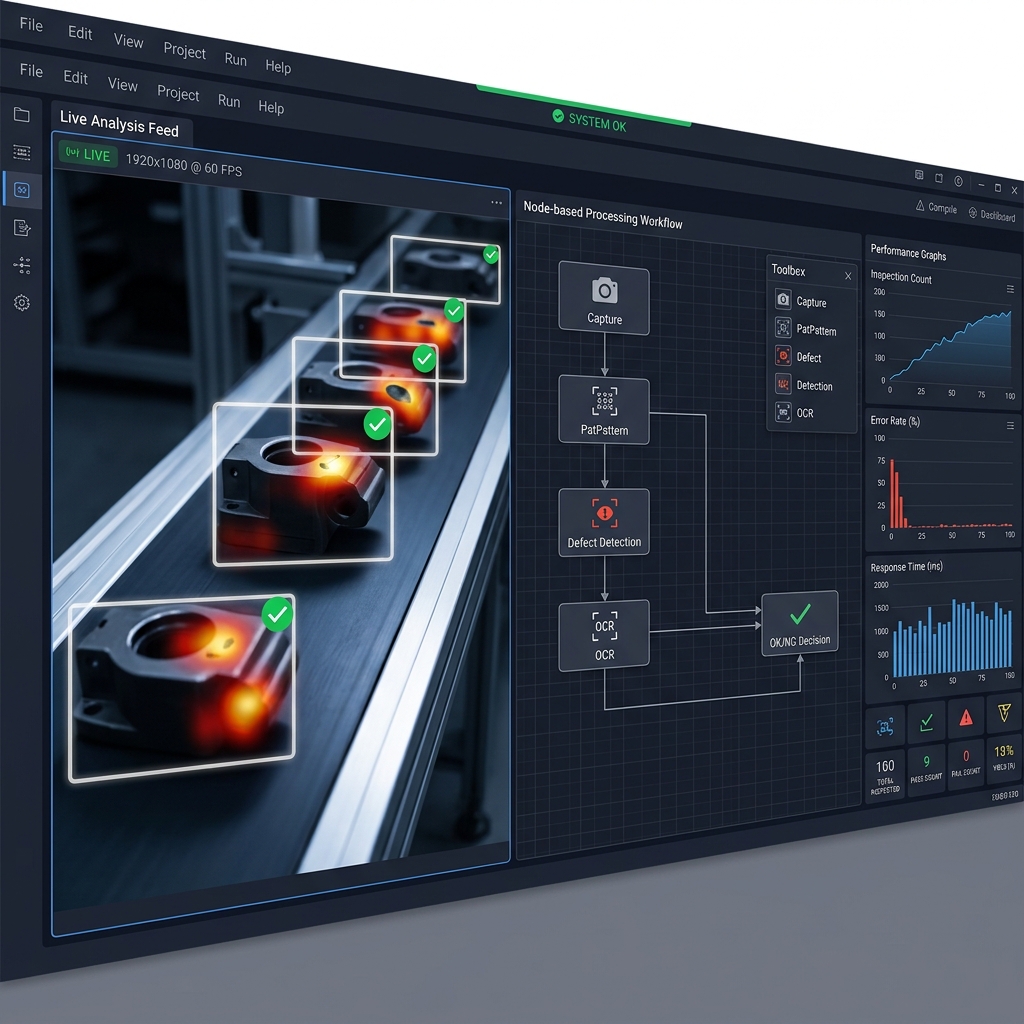Pick the Detection item in Toolbox
This screenshot has width=1024, height=1024.
pos(804,385)
